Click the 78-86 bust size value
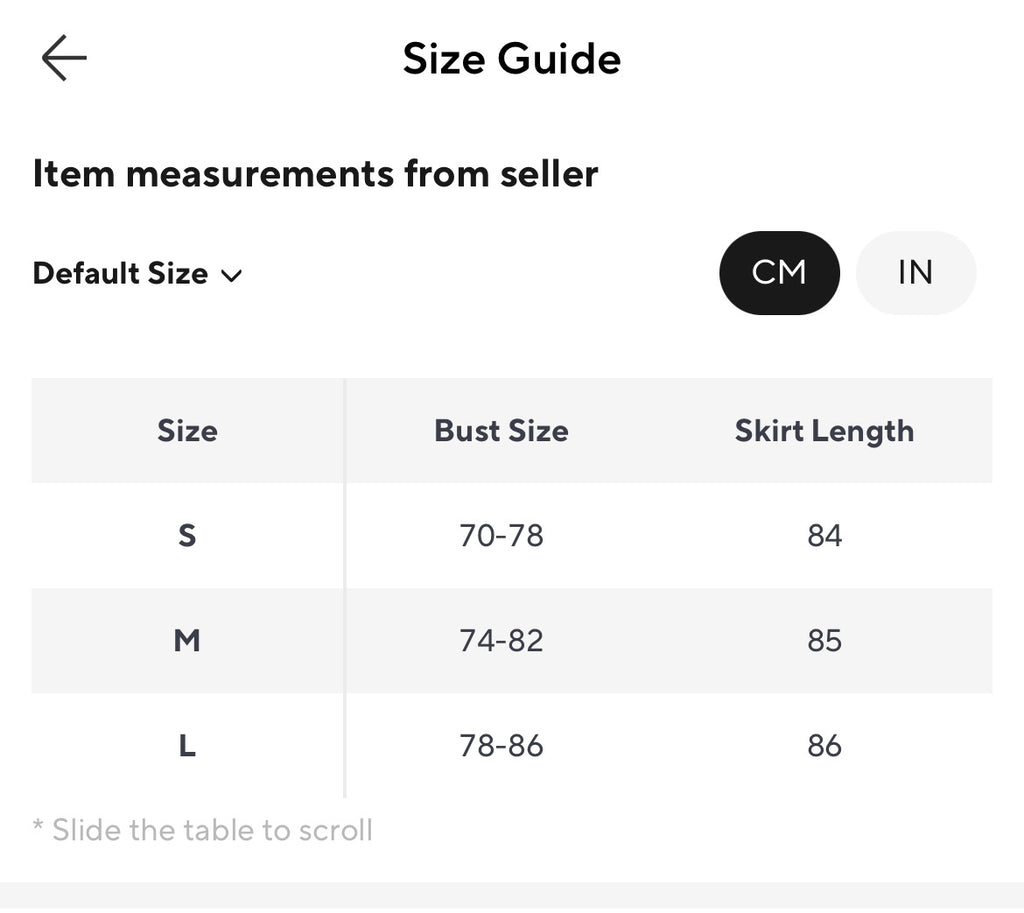This screenshot has width=1024, height=913. coord(502,745)
